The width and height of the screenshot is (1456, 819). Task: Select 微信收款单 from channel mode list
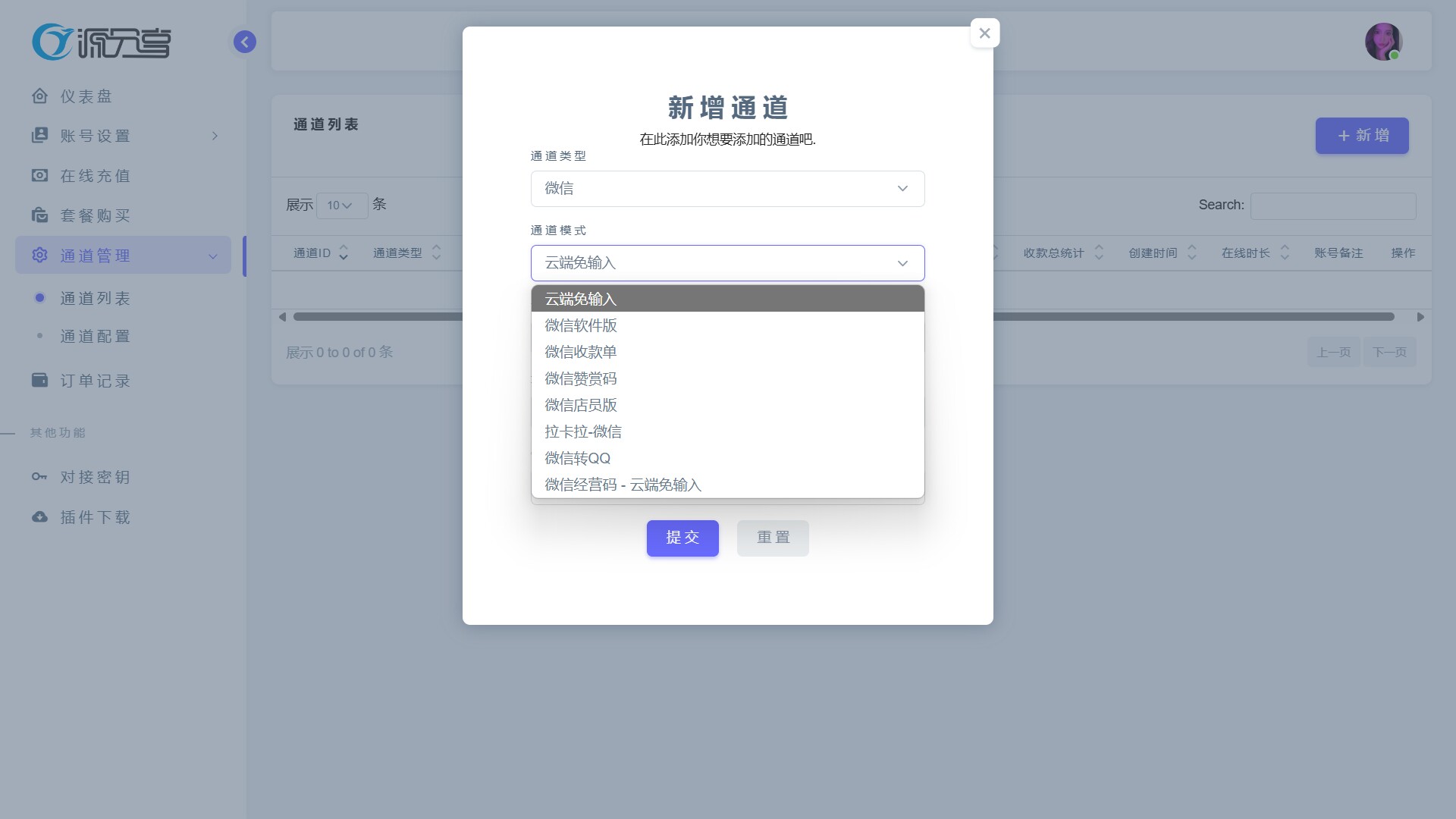click(579, 351)
